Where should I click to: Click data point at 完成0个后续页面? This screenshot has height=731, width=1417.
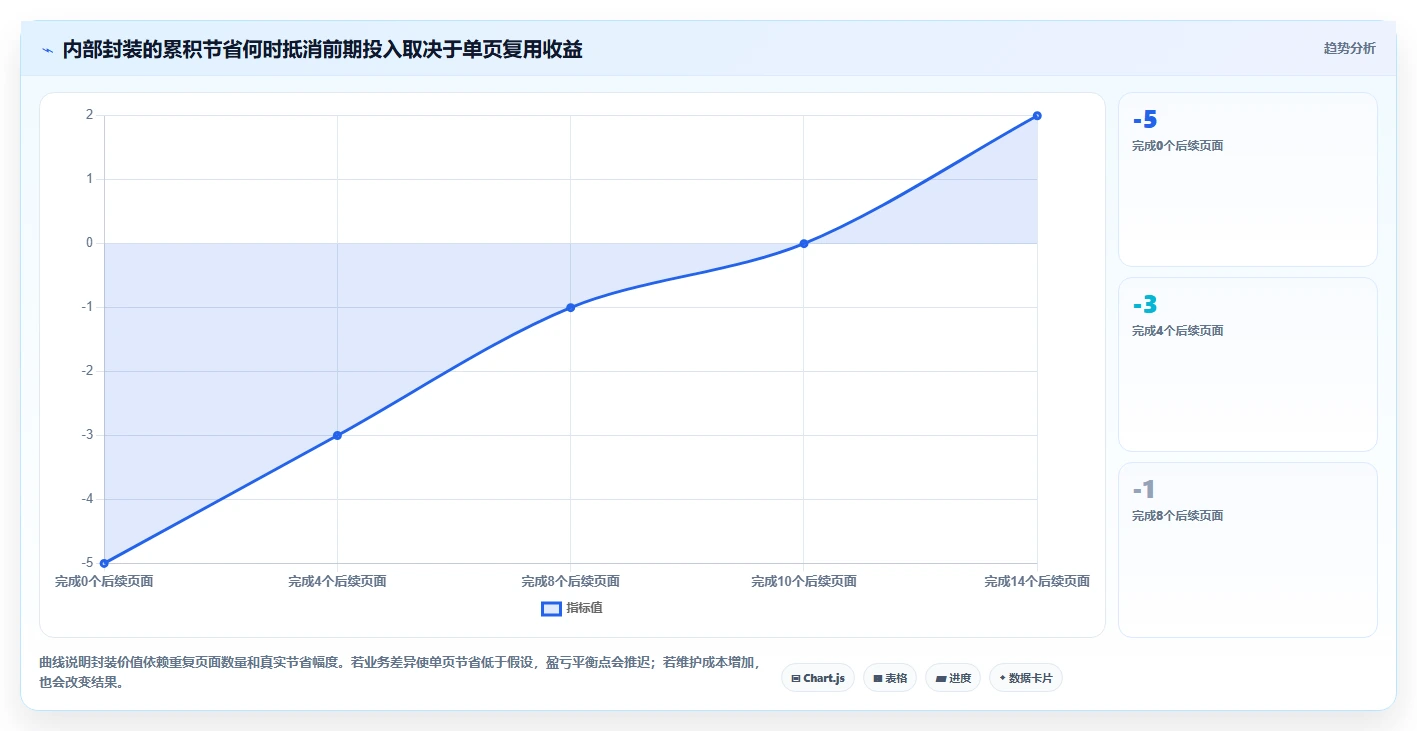pyautogui.click(x=104, y=563)
